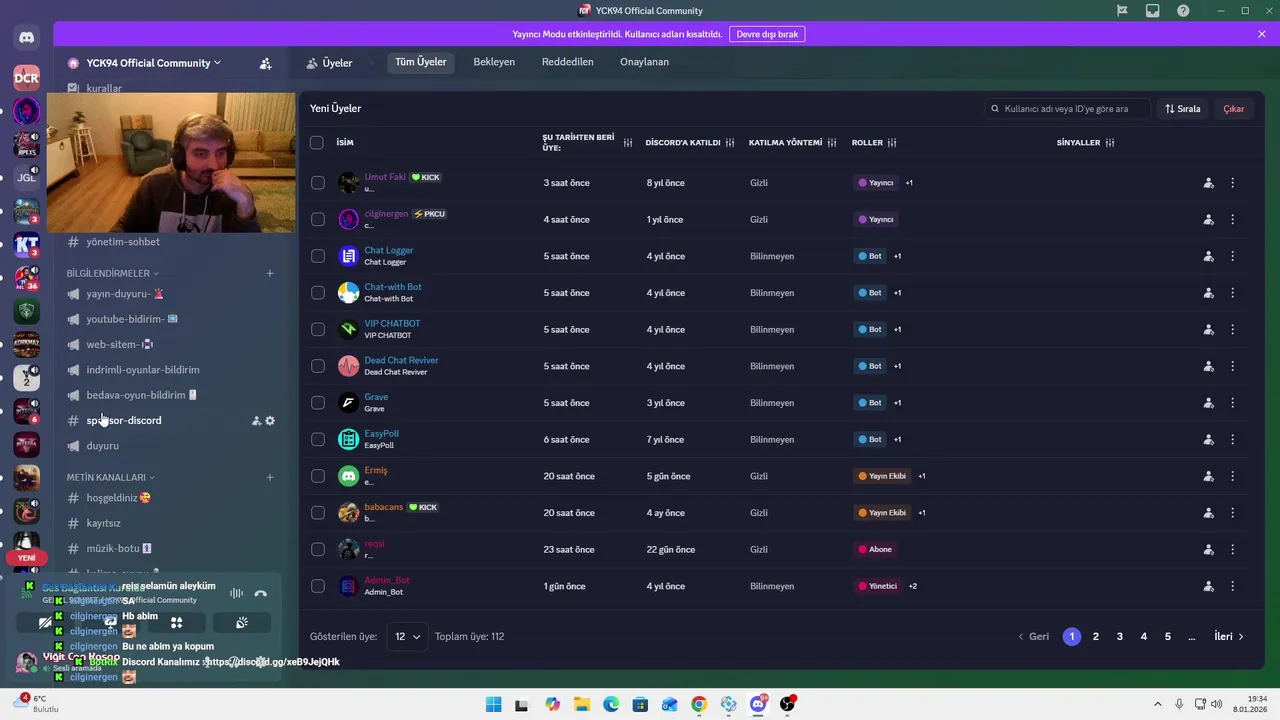The height and width of the screenshot is (720, 1280).
Task: Disconnect from the voice call icon
Action: click(x=261, y=593)
